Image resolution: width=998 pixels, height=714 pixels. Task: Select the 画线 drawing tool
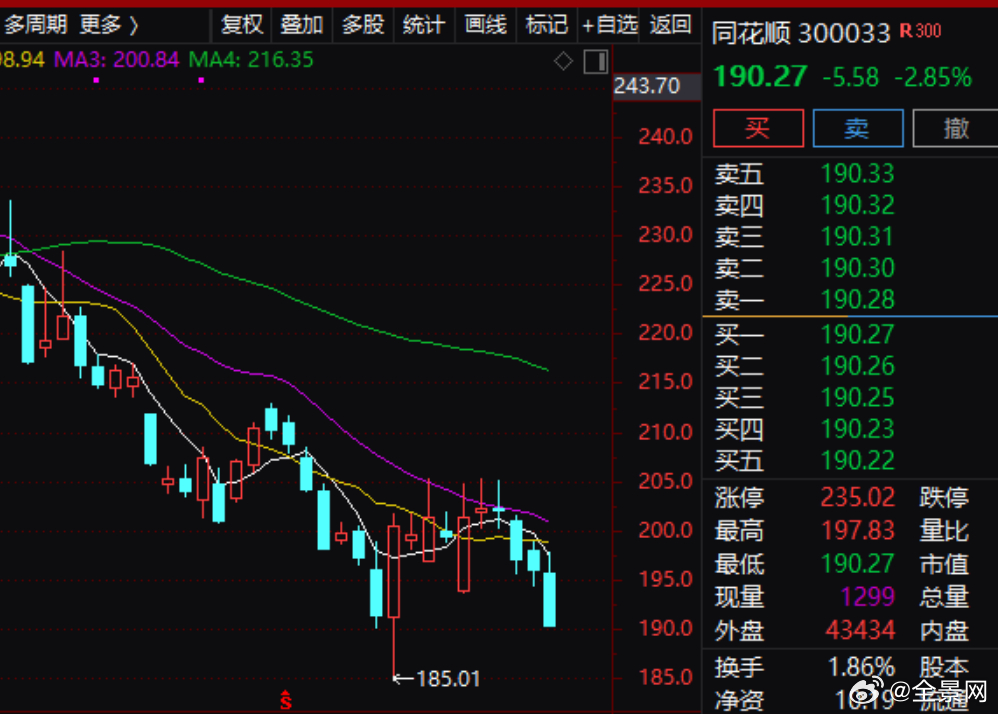(x=485, y=25)
